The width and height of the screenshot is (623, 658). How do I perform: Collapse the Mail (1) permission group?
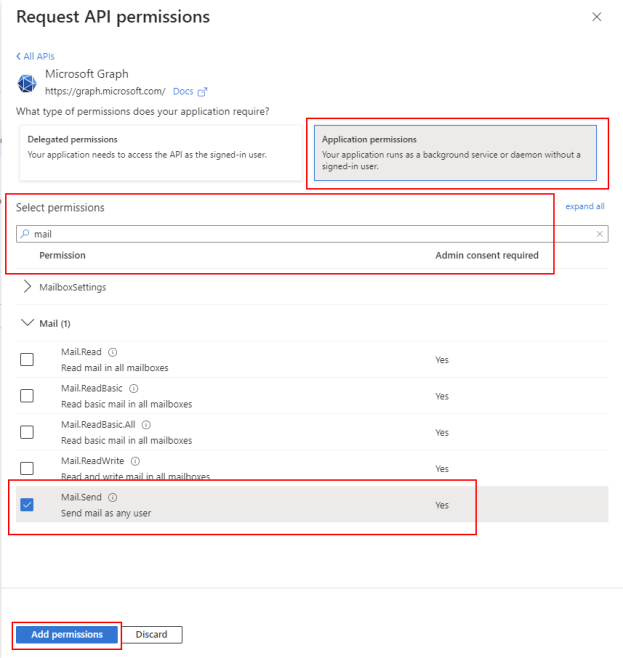coord(27,323)
